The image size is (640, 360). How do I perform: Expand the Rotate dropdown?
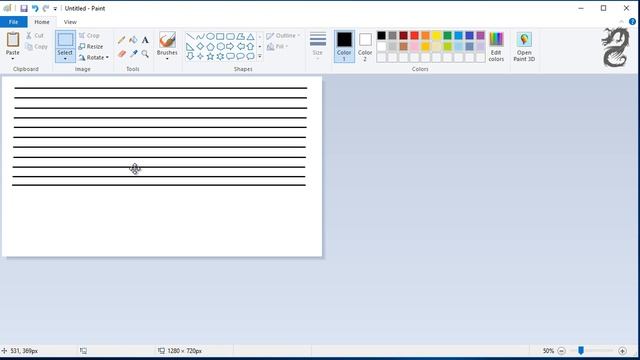107,58
